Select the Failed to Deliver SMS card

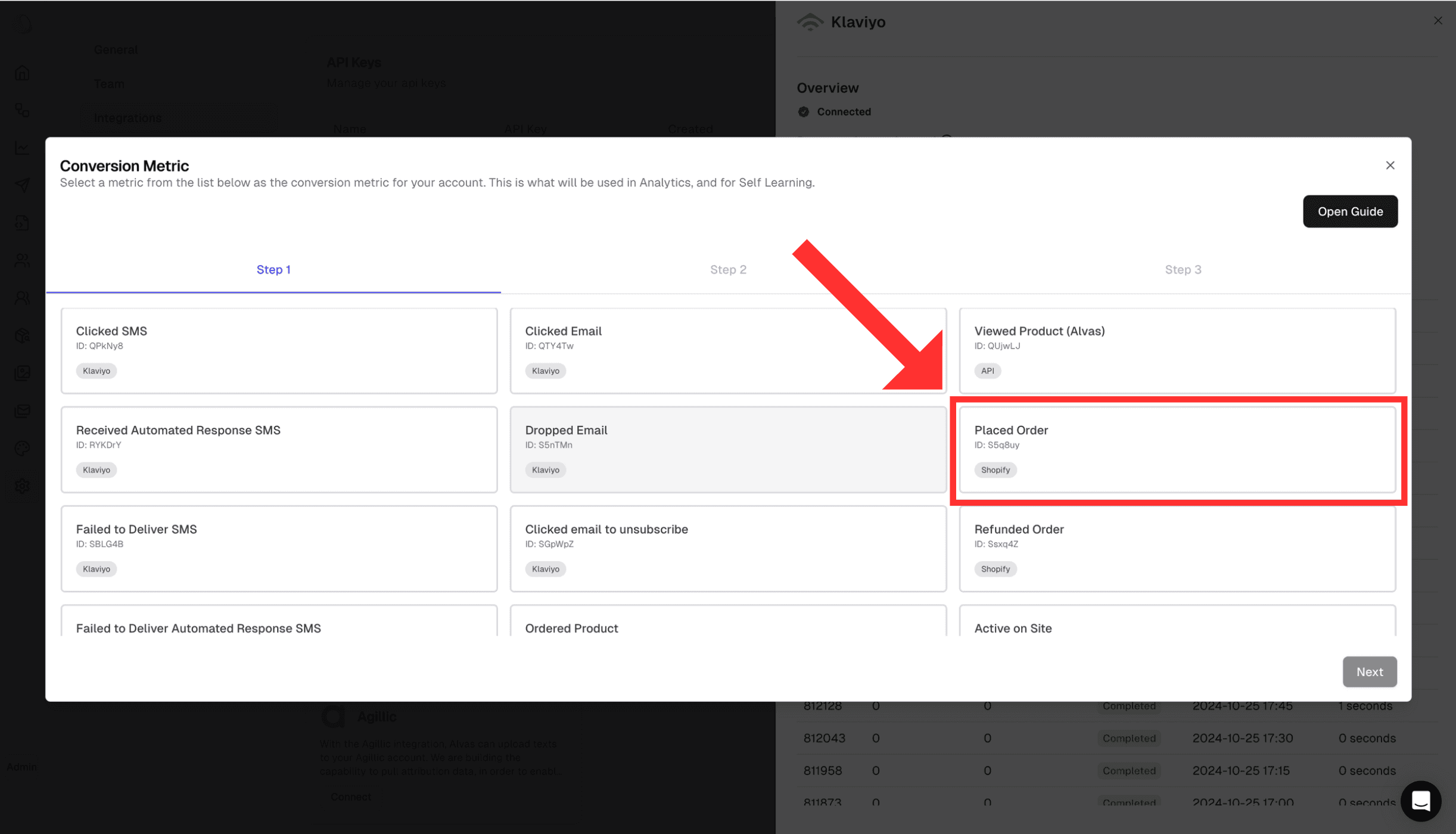[279, 549]
